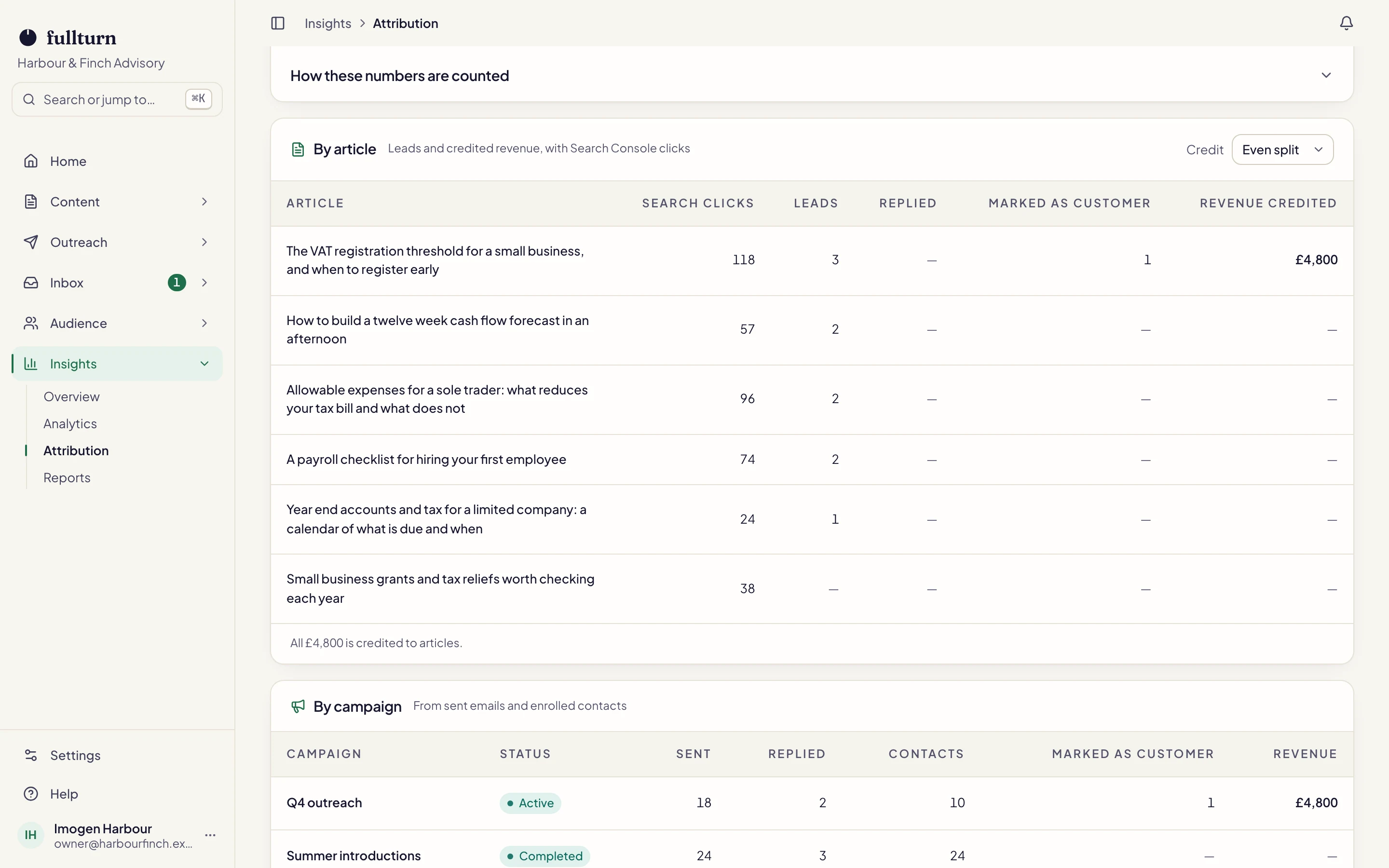
Task: Click the Inbox tray icon
Action: pos(31,283)
